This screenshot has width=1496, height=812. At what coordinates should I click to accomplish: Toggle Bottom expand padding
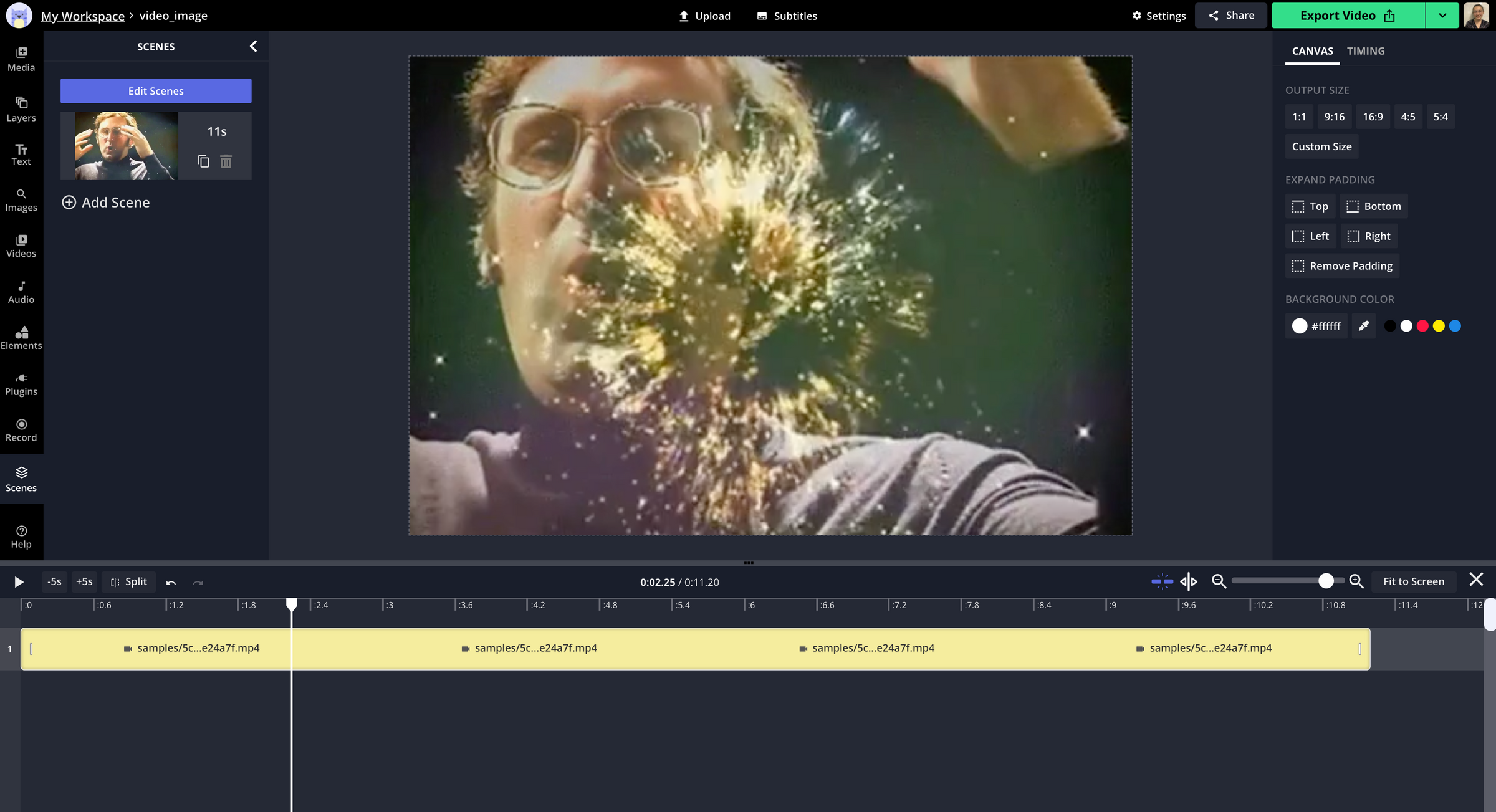pyautogui.click(x=1373, y=206)
